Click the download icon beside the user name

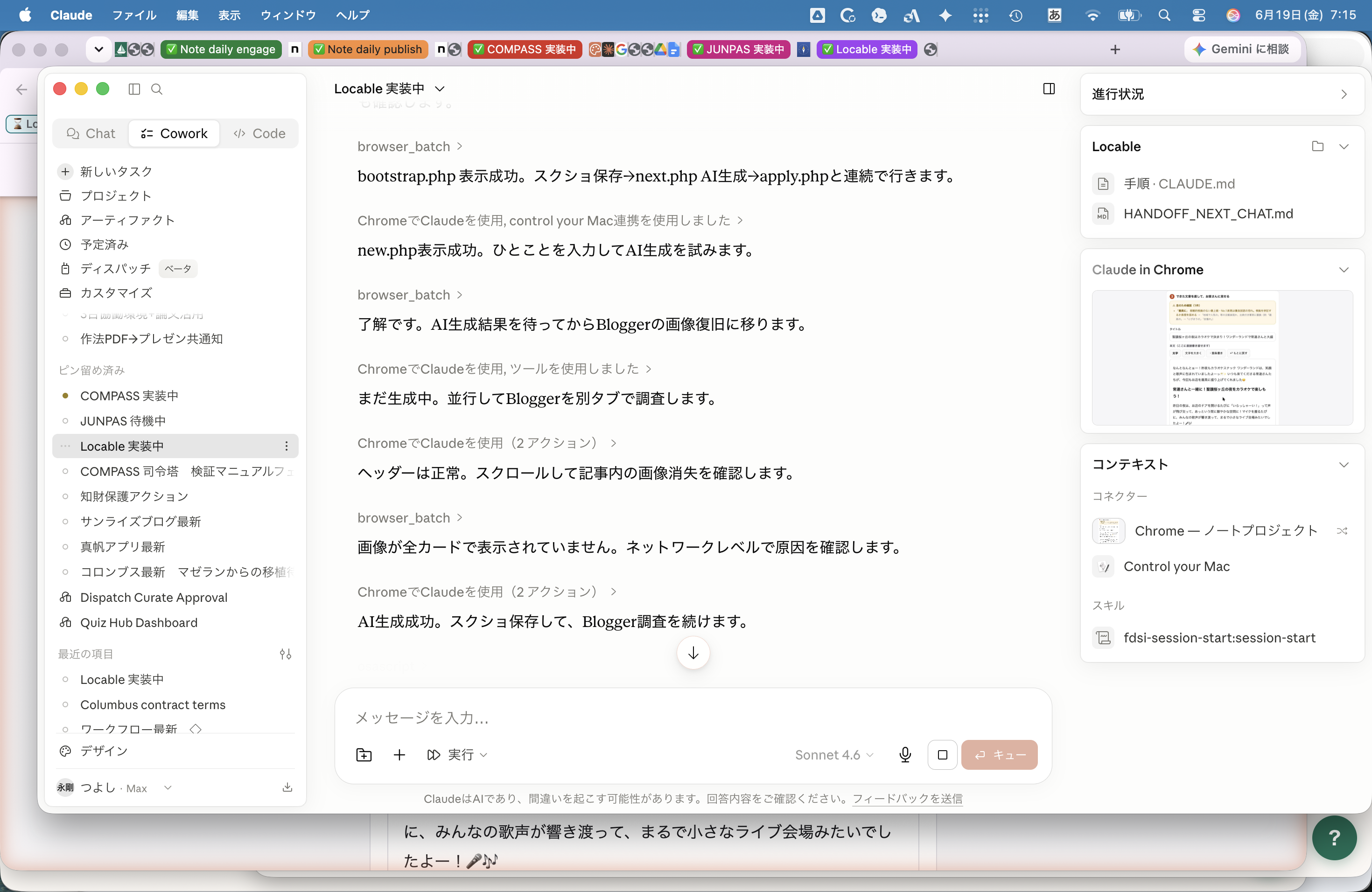click(287, 787)
